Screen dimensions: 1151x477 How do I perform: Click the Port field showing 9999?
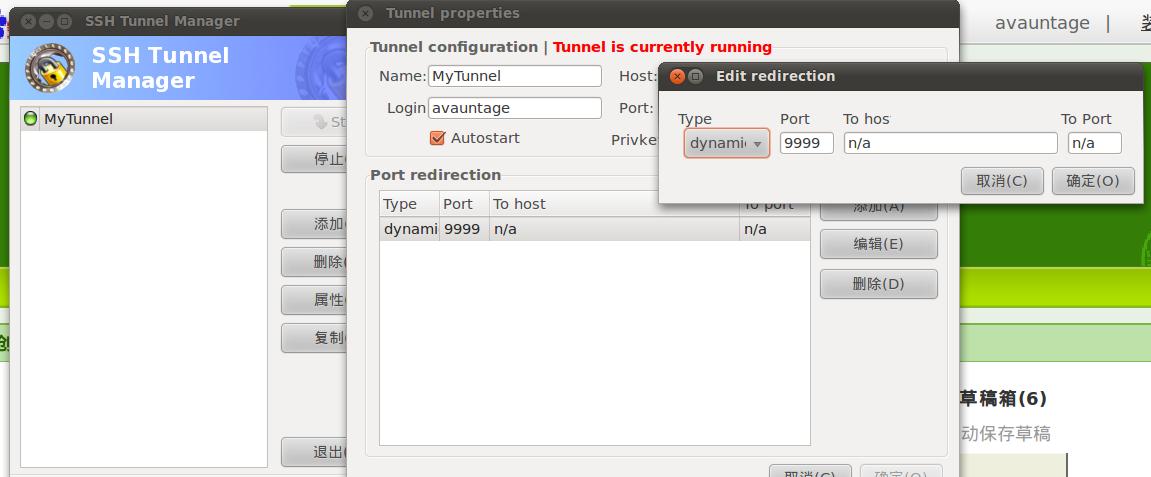pyautogui.click(x=806, y=143)
